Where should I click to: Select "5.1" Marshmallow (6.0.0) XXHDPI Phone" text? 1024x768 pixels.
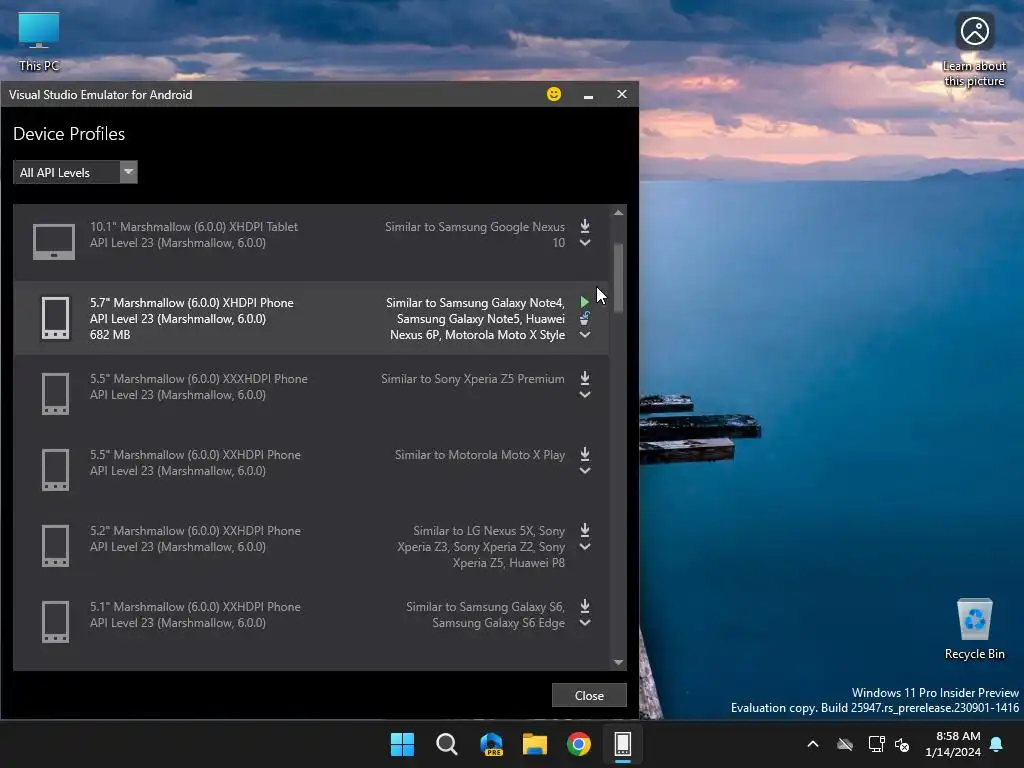(195, 607)
